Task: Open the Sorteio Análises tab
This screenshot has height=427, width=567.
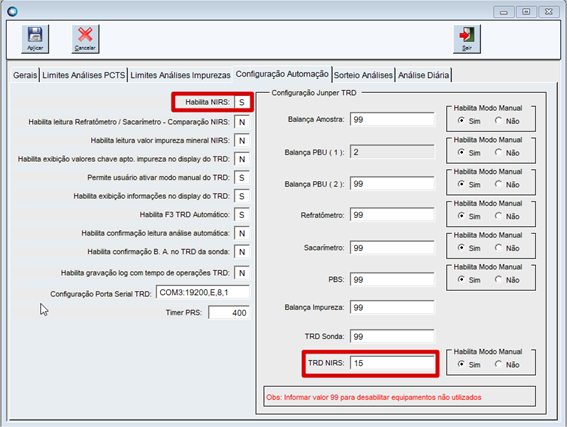Action: (363, 75)
